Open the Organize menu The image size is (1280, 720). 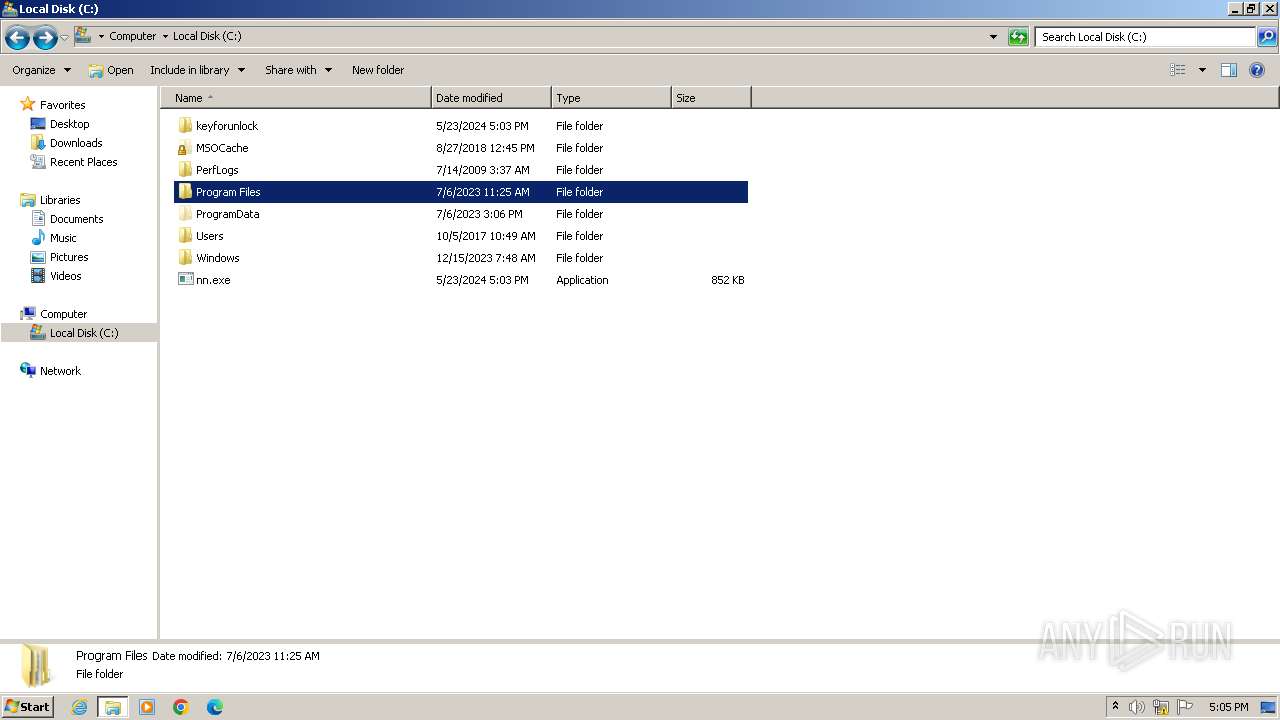(x=41, y=70)
